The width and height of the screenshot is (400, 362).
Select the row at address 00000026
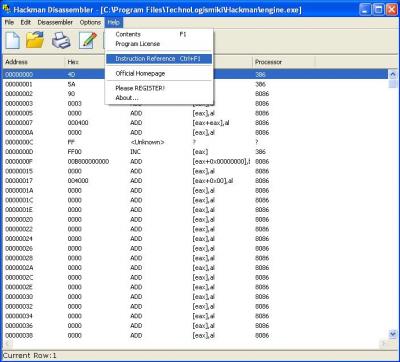click(196, 249)
